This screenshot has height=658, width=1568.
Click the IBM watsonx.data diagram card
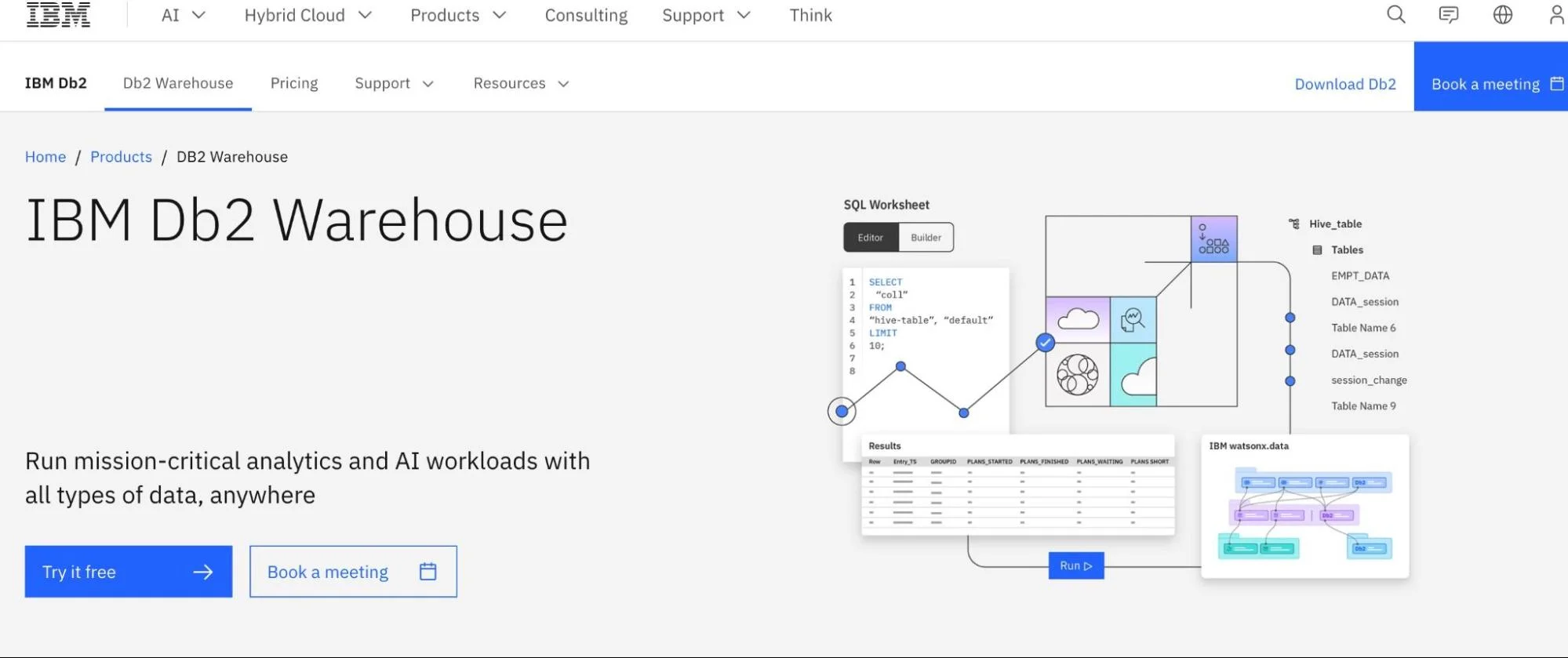(1305, 507)
